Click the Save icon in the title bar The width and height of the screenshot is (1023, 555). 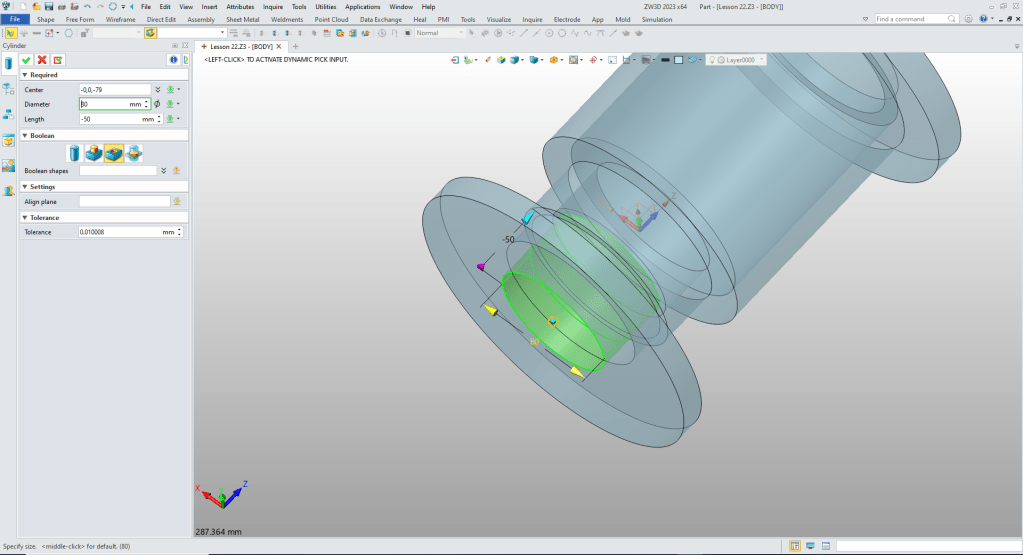tap(48, 7)
